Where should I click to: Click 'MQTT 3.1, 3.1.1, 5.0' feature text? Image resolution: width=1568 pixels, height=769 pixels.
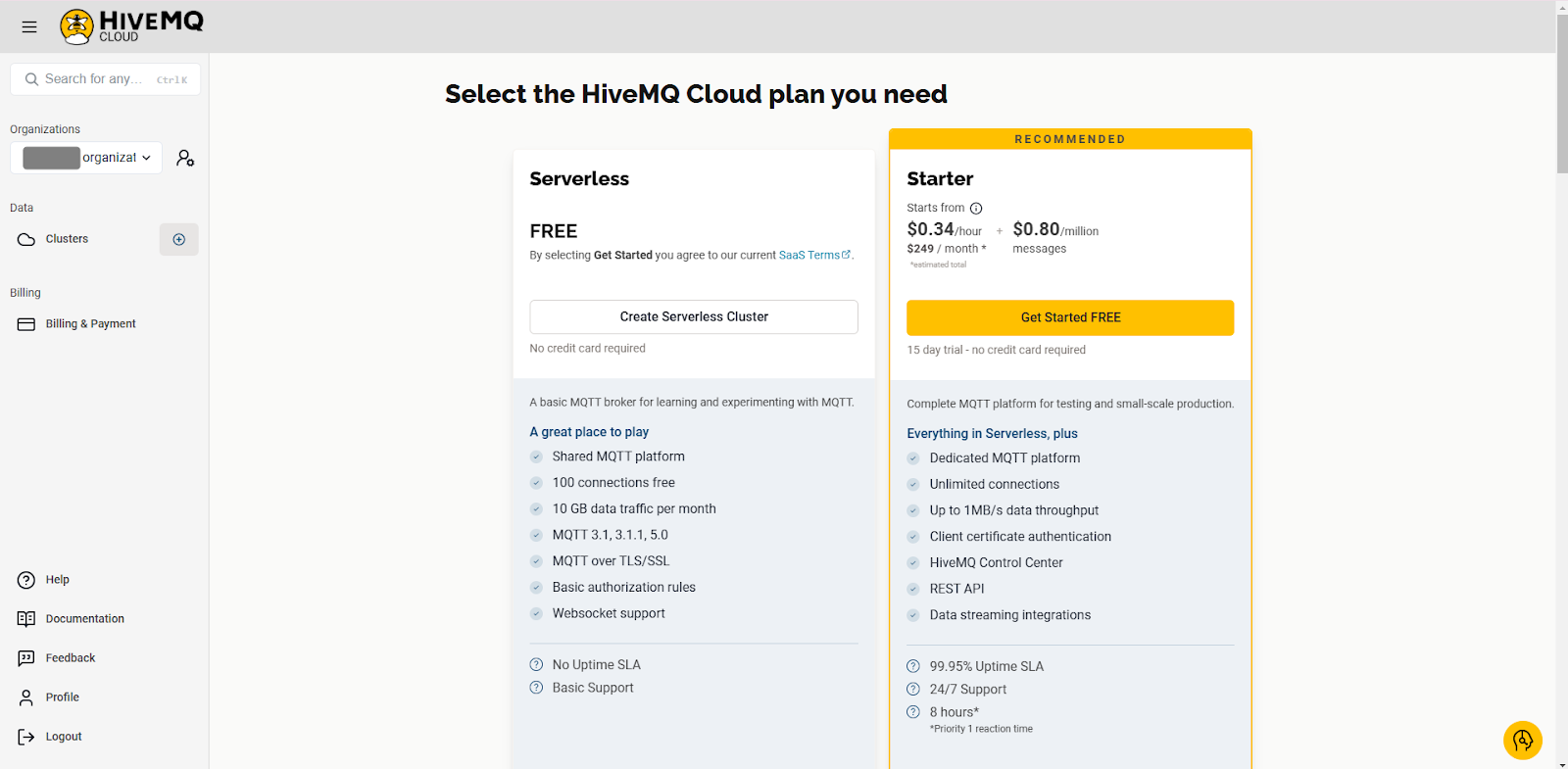[x=610, y=535]
